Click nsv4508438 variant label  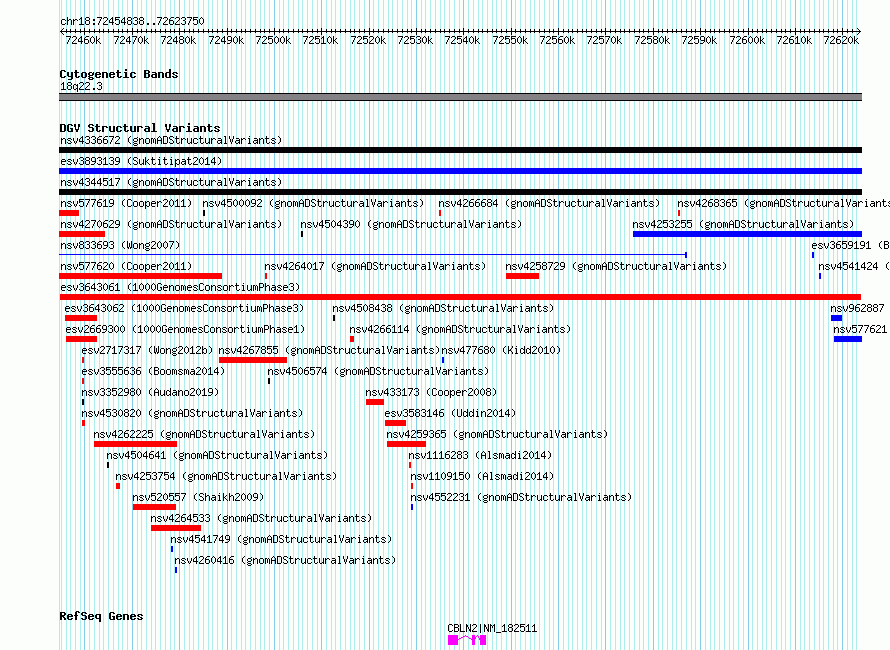[x=443, y=308]
